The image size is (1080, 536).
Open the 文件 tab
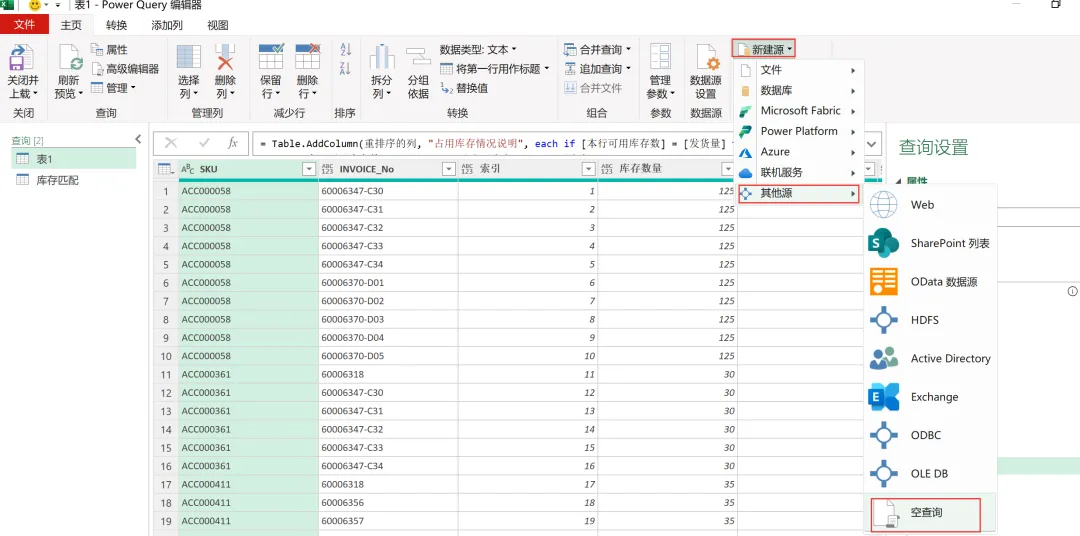click(x=24, y=25)
